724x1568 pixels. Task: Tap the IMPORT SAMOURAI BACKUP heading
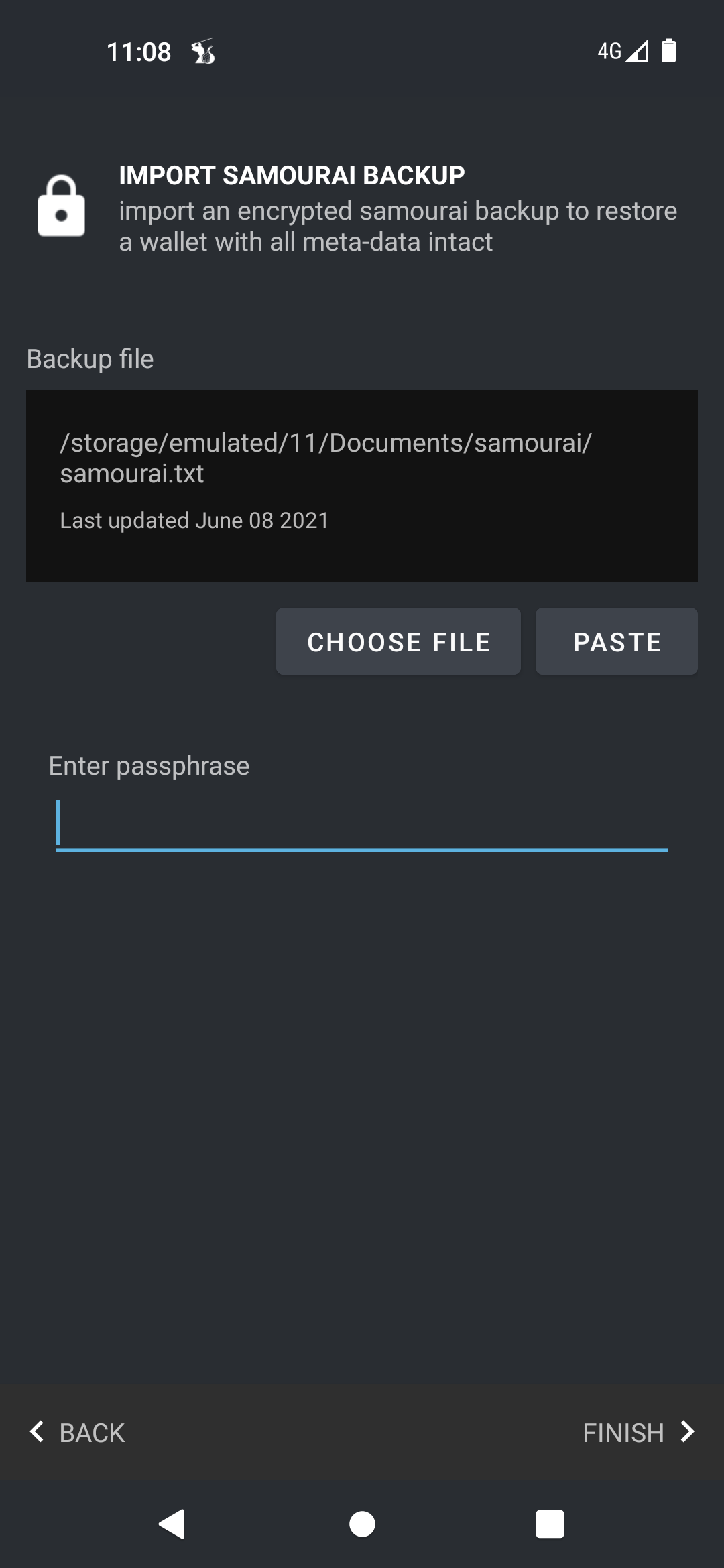click(292, 176)
